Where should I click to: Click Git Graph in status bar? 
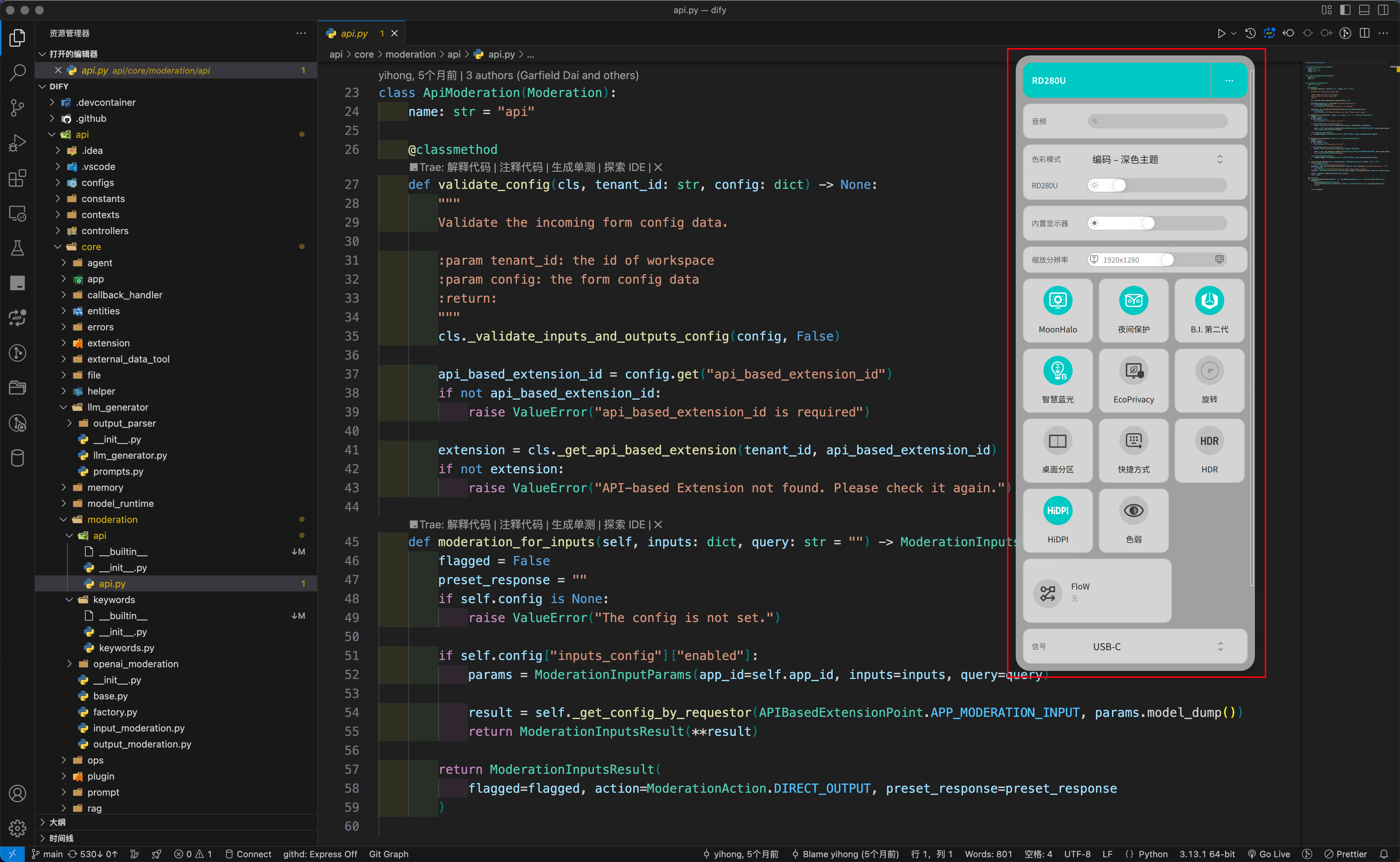tap(388, 854)
